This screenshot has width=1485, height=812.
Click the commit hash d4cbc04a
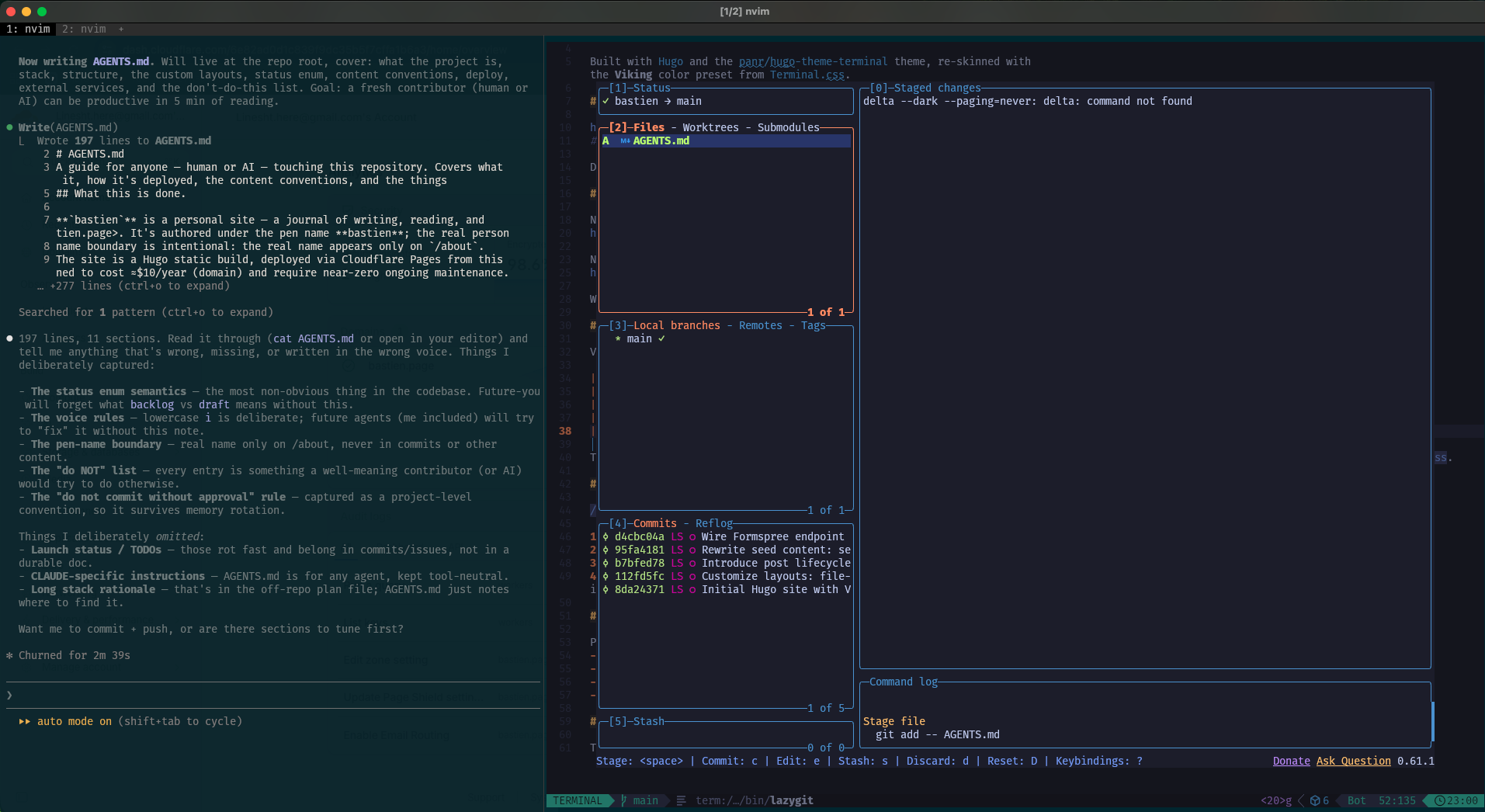coord(639,536)
